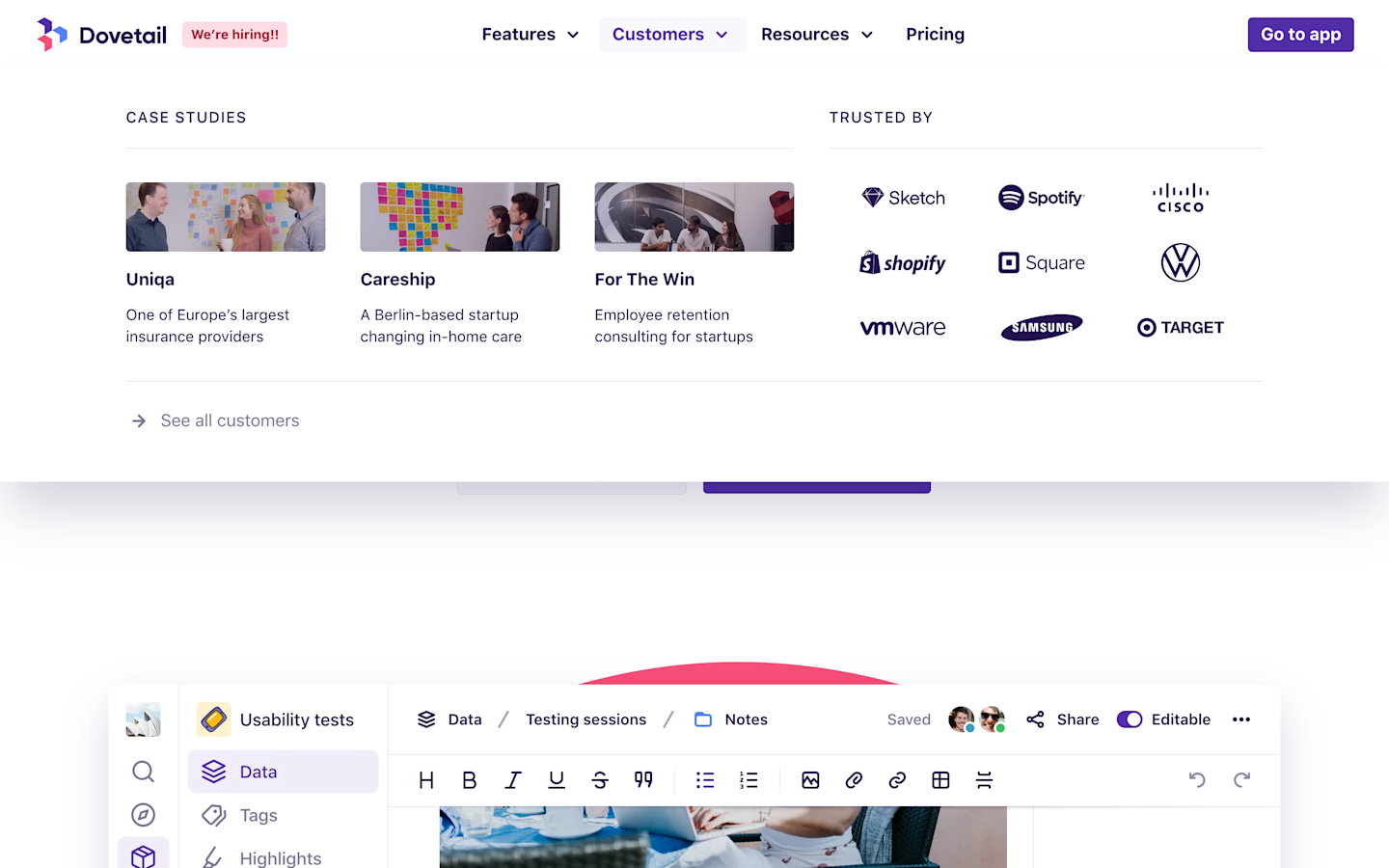This screenshot has width=1389, height=868.
Task: Click the redo arrow
Action: click(1241, 779)
